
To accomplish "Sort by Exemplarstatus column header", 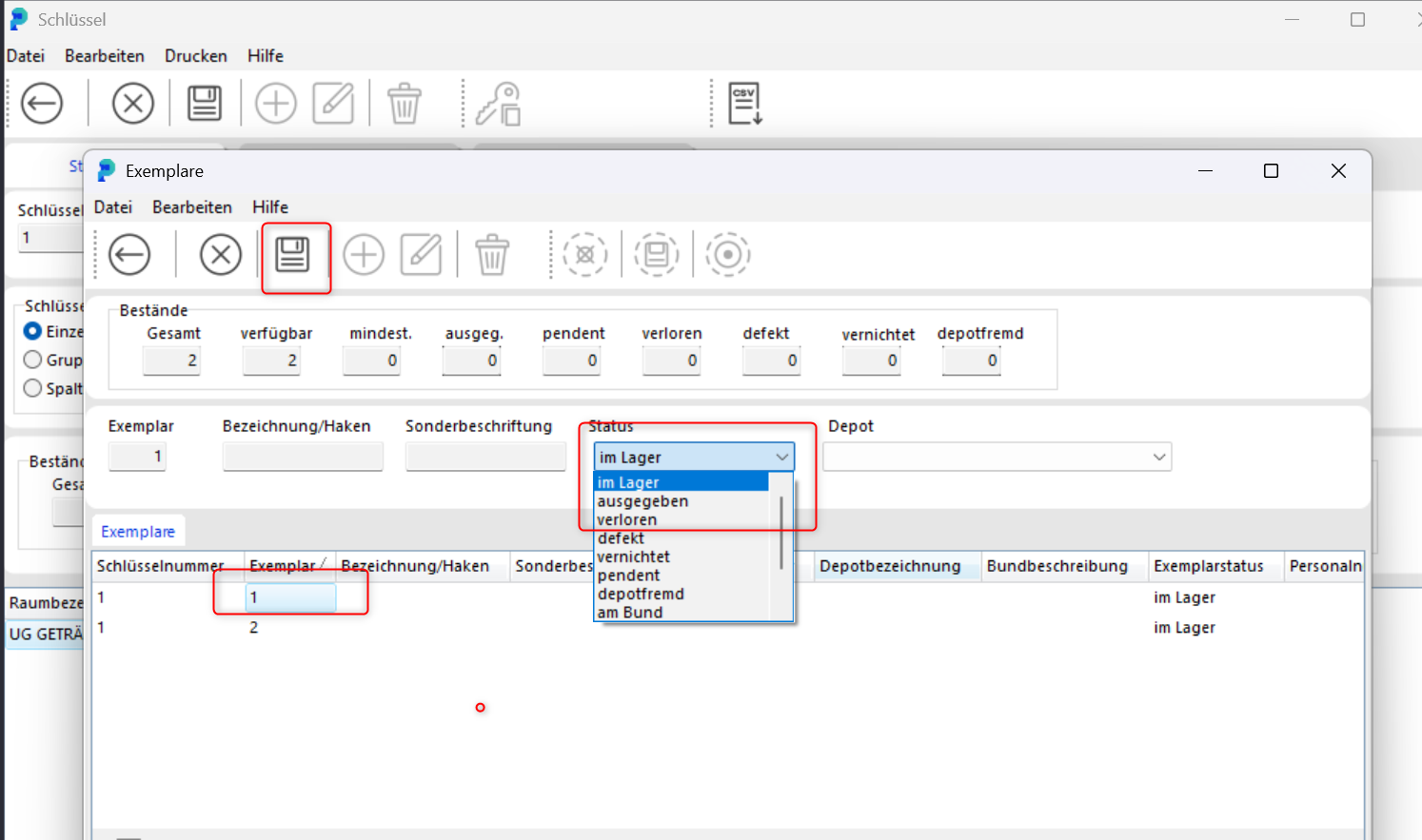I will click(x=1208, y=566).
